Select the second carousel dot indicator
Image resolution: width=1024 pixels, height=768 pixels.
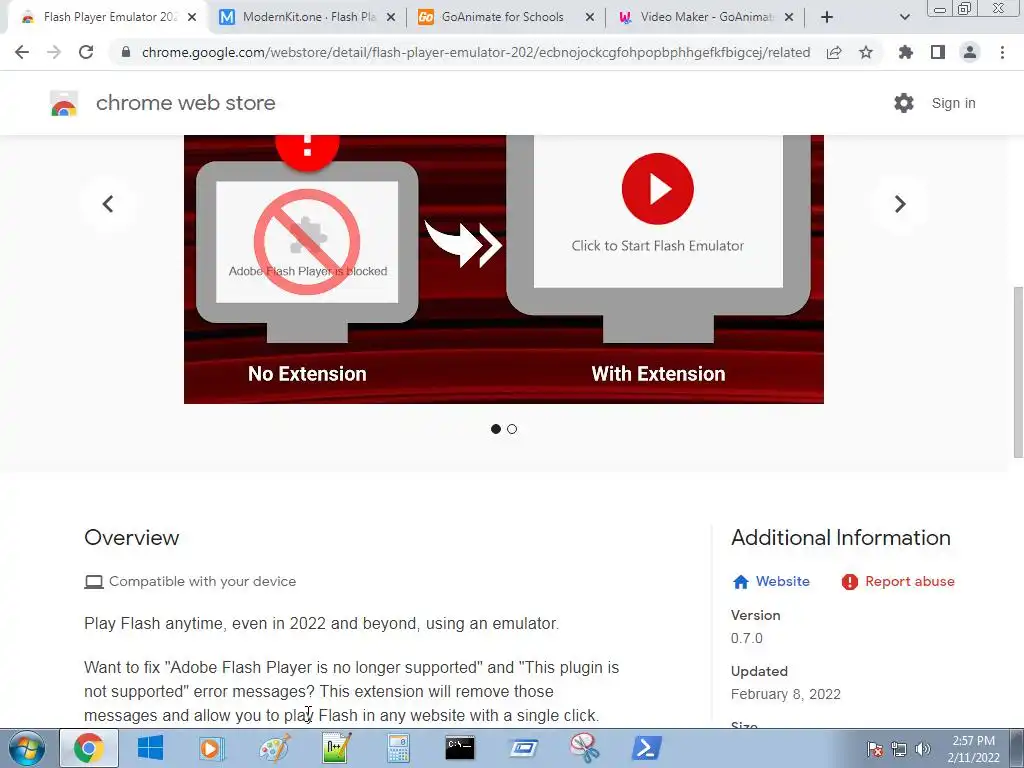(x=512, y=429)
